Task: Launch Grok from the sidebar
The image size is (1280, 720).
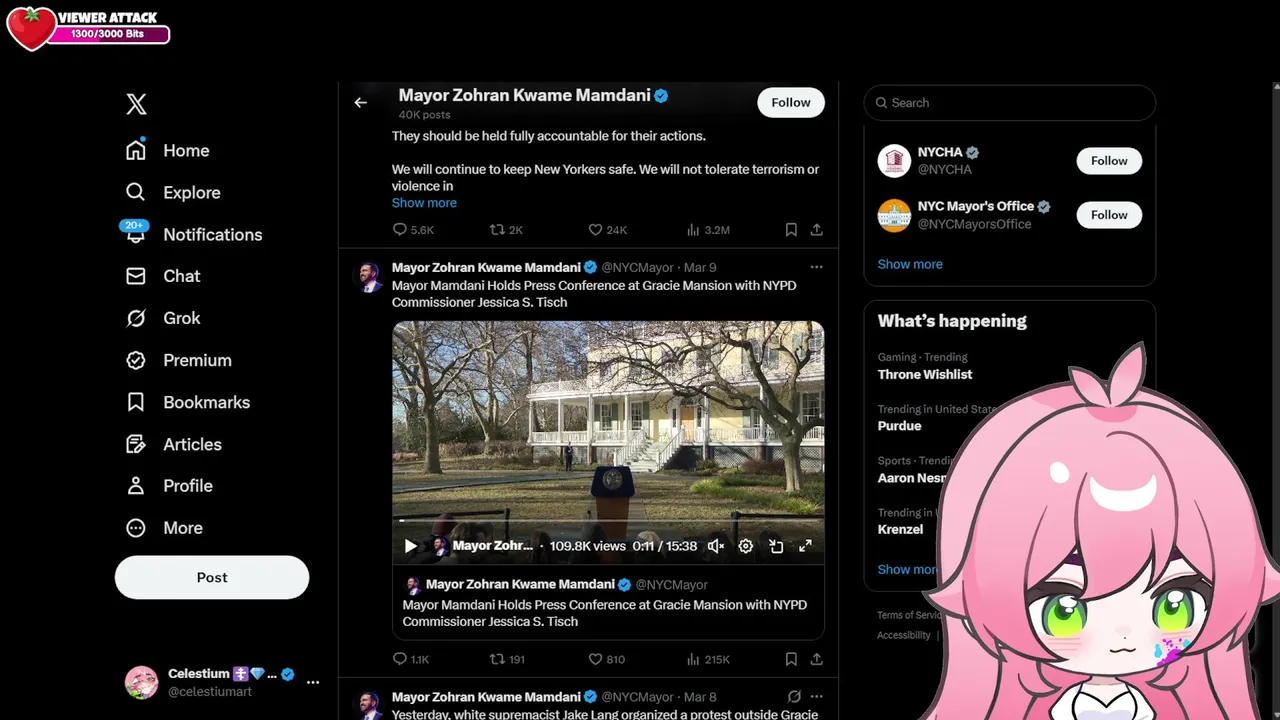Action: [x=163, y=318]
